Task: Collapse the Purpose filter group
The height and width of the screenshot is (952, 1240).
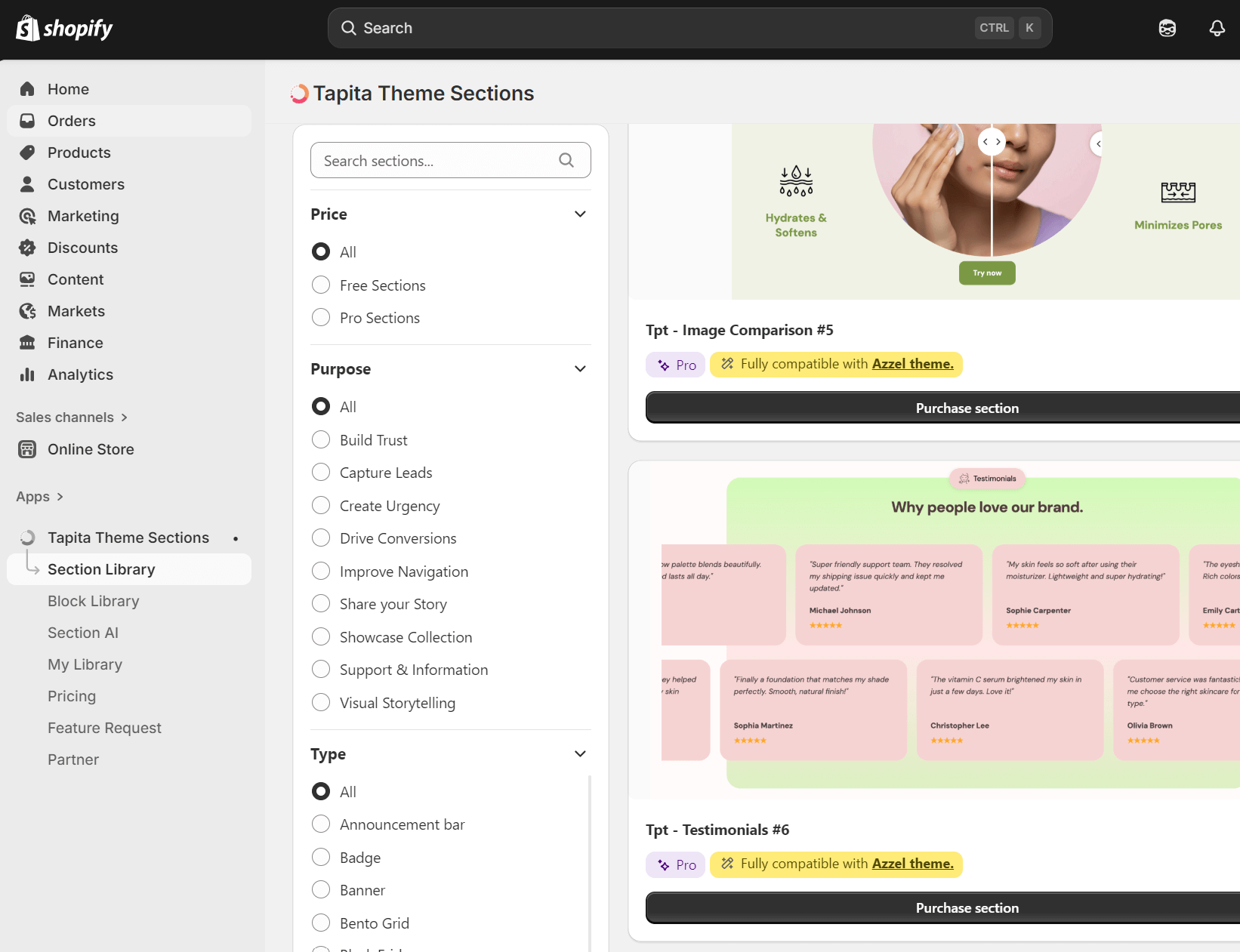Action: [x=580, y=368]
